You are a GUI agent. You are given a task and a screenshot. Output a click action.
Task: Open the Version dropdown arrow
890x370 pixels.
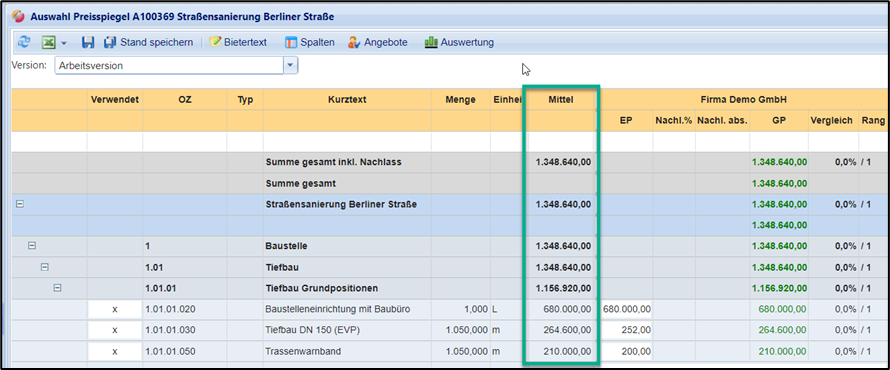[x=291, y=66]
